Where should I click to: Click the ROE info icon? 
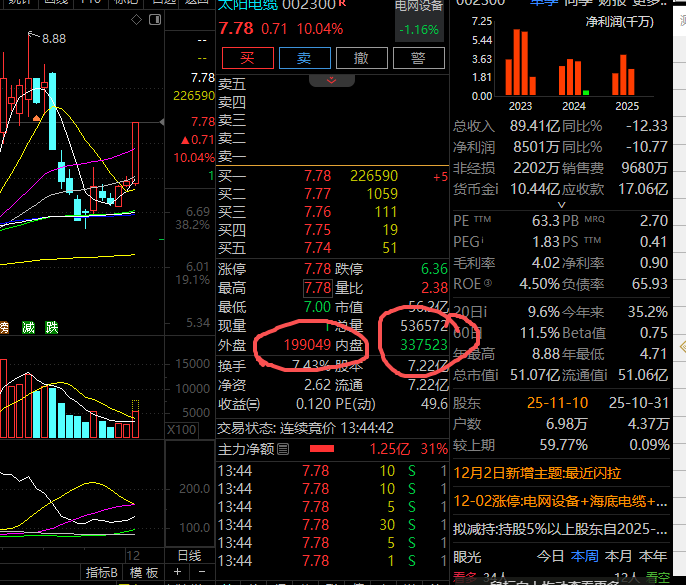(487, 283)
